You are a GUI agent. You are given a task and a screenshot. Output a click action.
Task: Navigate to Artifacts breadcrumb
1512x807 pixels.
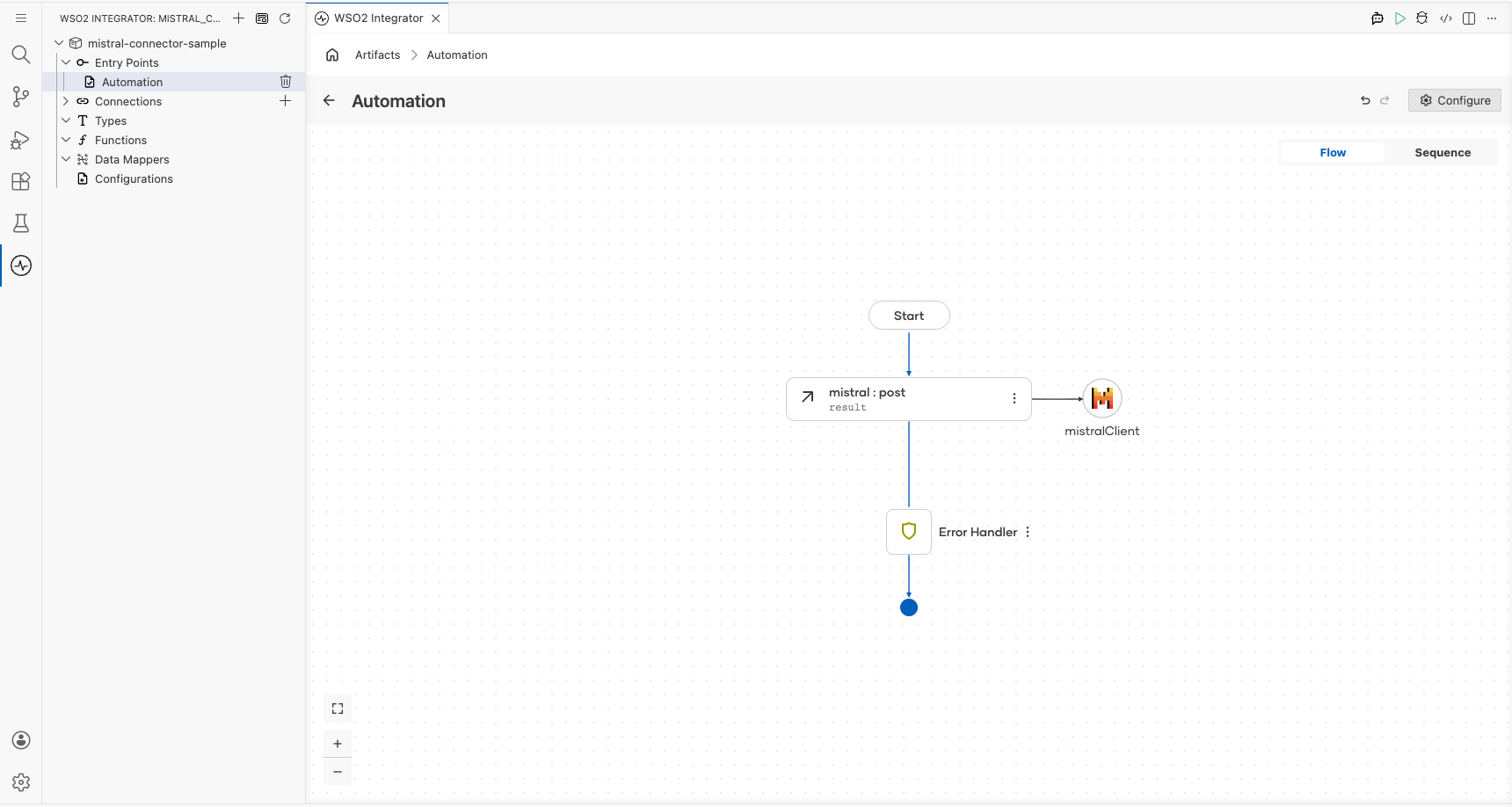[x=378, y=55]
